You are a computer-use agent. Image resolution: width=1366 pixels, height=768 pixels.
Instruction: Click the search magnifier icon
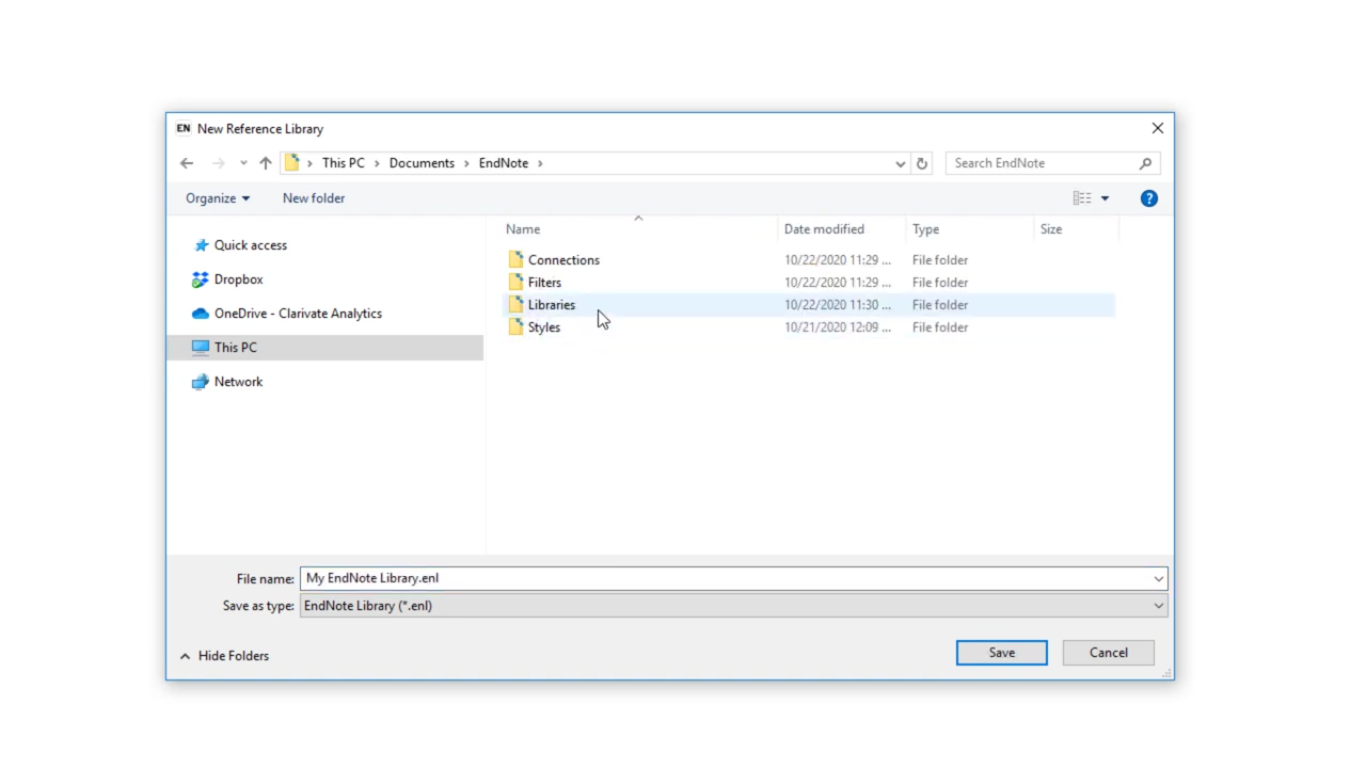point(1146,163)
